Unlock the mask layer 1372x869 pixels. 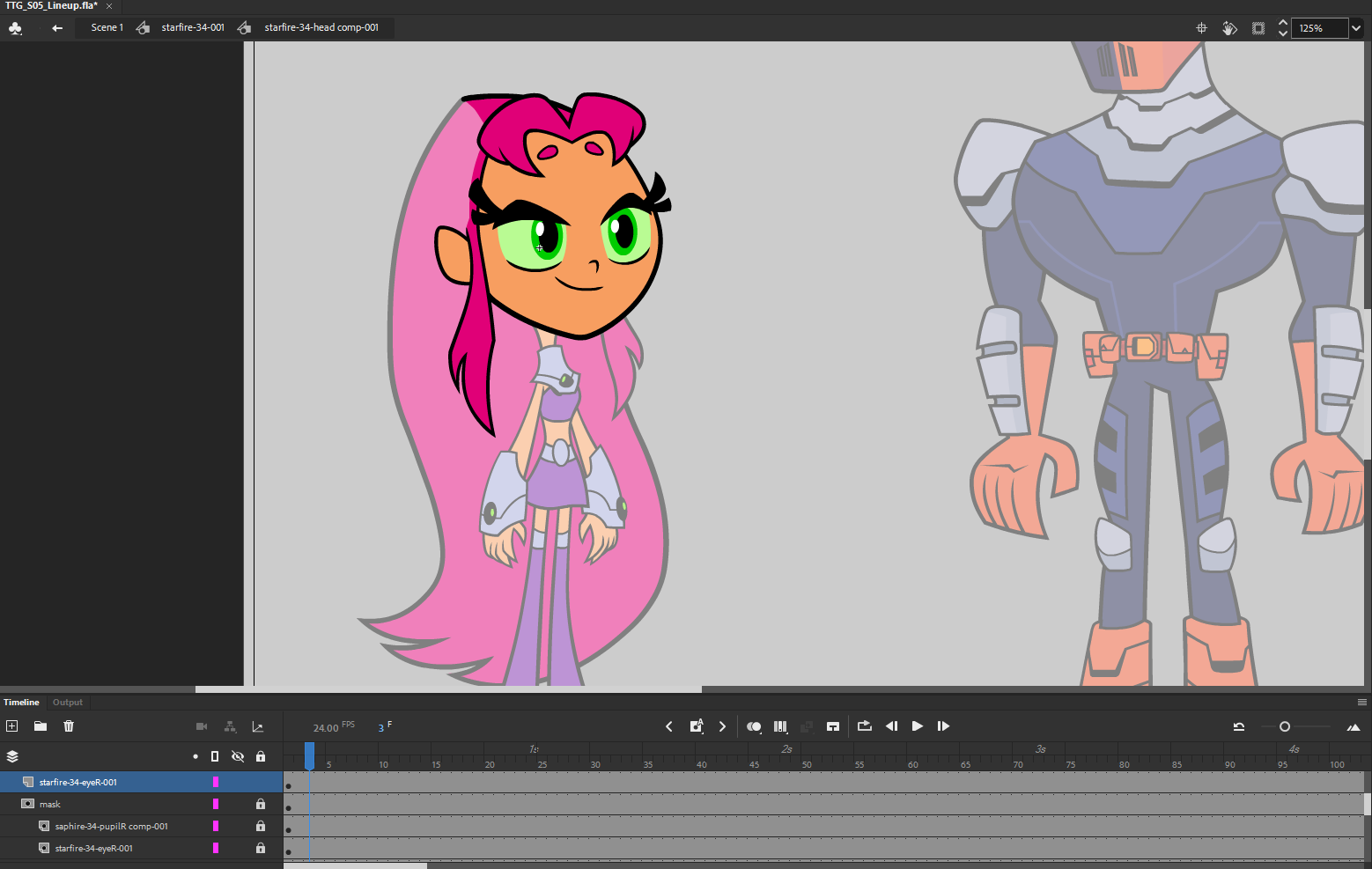point(261,804)
